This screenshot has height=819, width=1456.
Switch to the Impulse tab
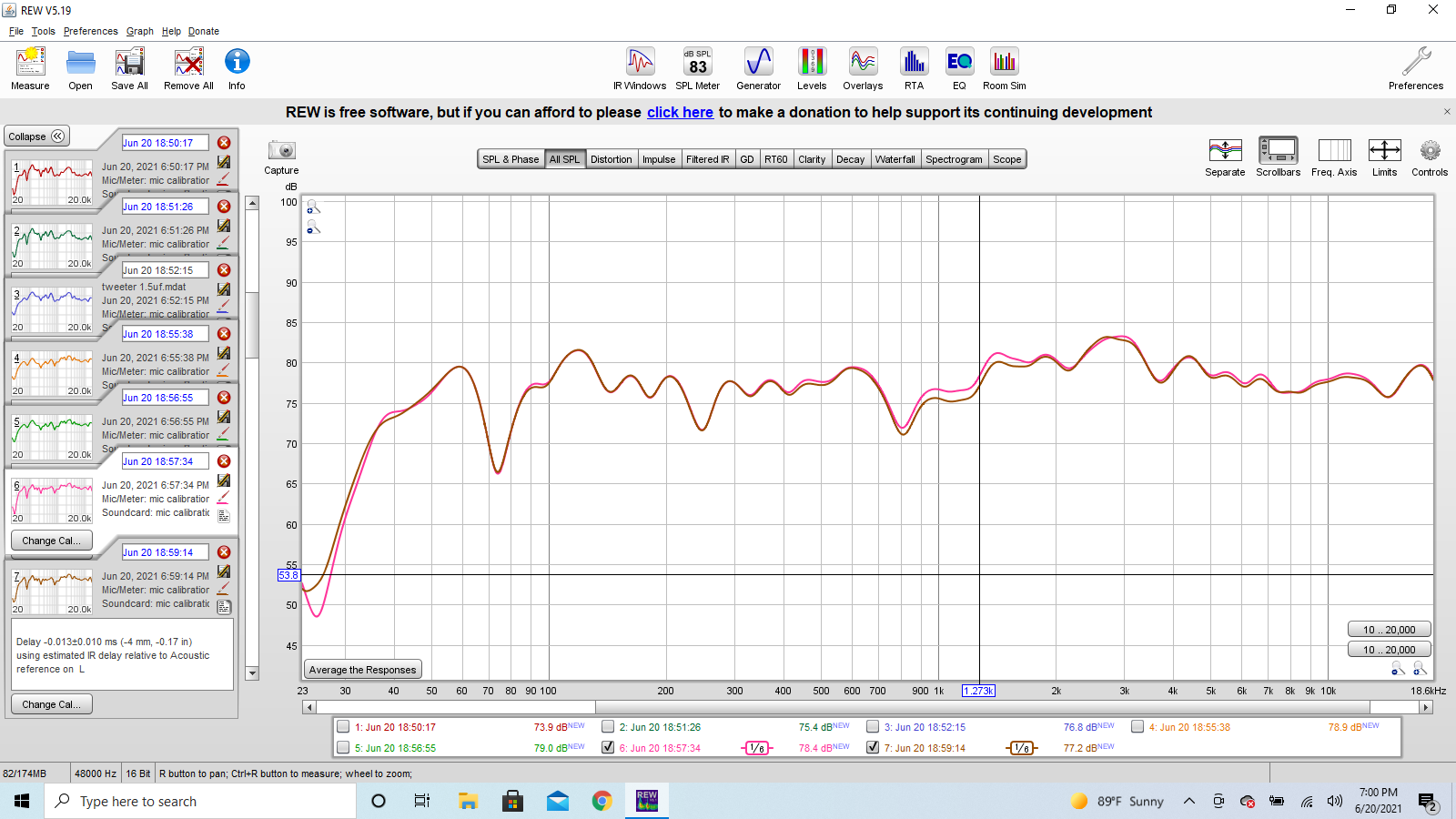(x=659, y=159)
